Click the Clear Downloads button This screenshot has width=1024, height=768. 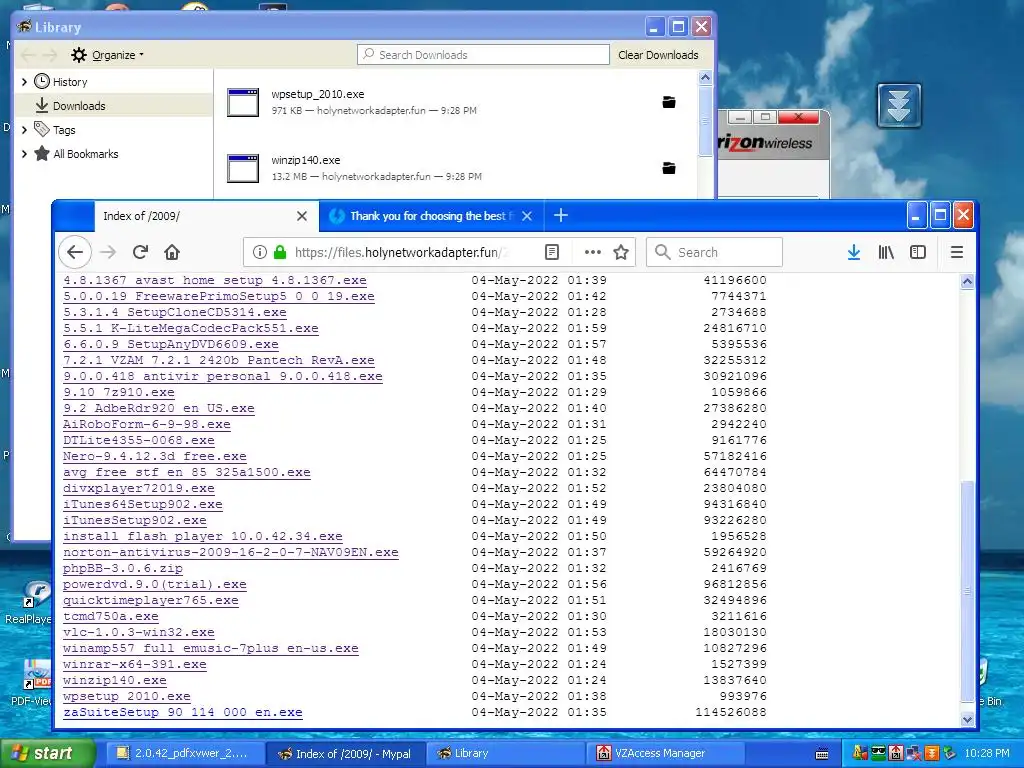pos(658,55)
